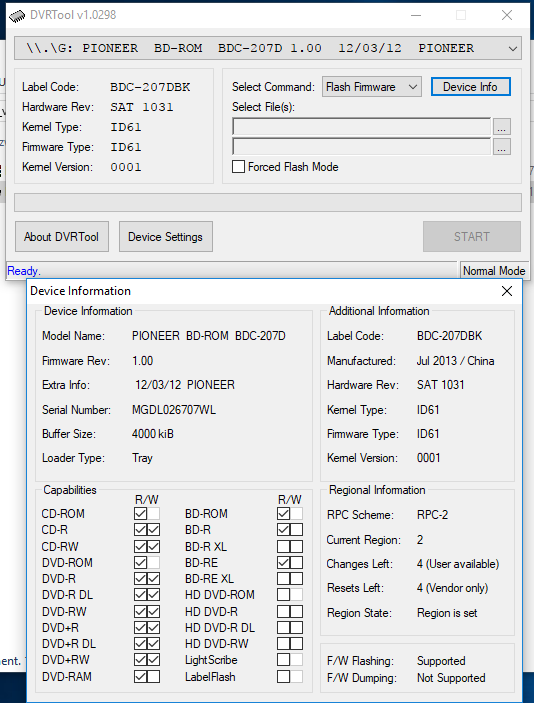Click the BD-RE read checkbox
The image size is (534, 703).
(283, 562)
